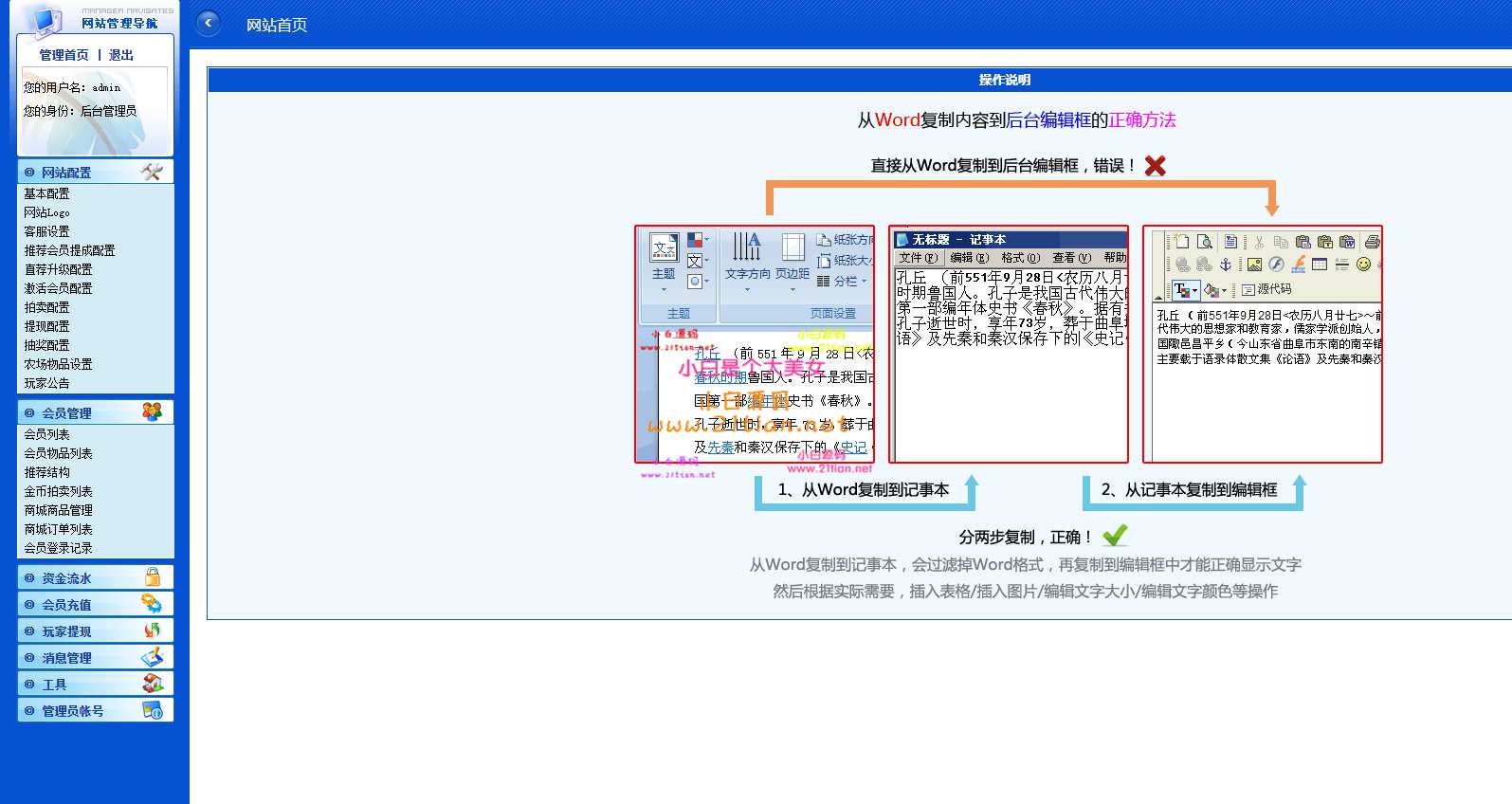This screenshot has width=1512, height=804.
Task: Go to 管理首页 link
Action: (x=64, y=55)
